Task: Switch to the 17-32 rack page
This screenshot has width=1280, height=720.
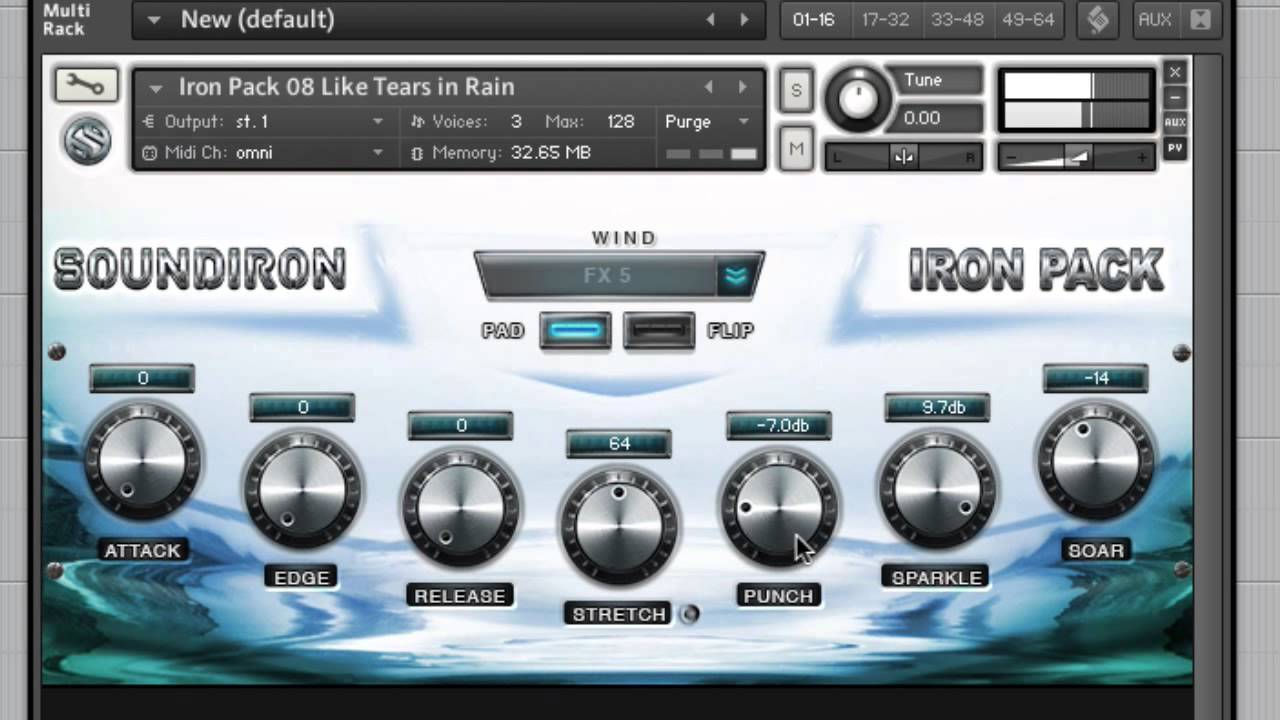Action: point(885,20)
